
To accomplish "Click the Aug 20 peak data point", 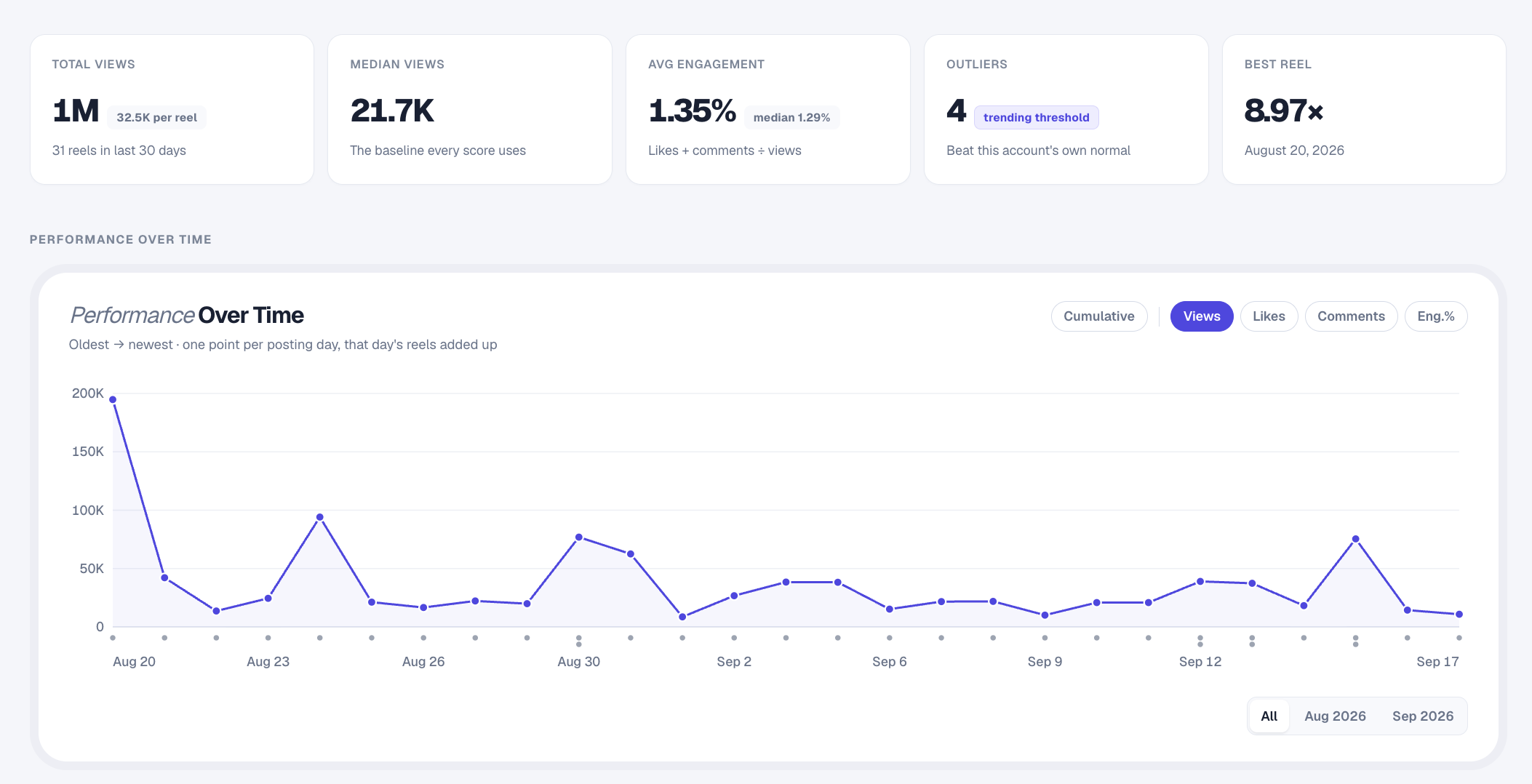I will point(113,400).
